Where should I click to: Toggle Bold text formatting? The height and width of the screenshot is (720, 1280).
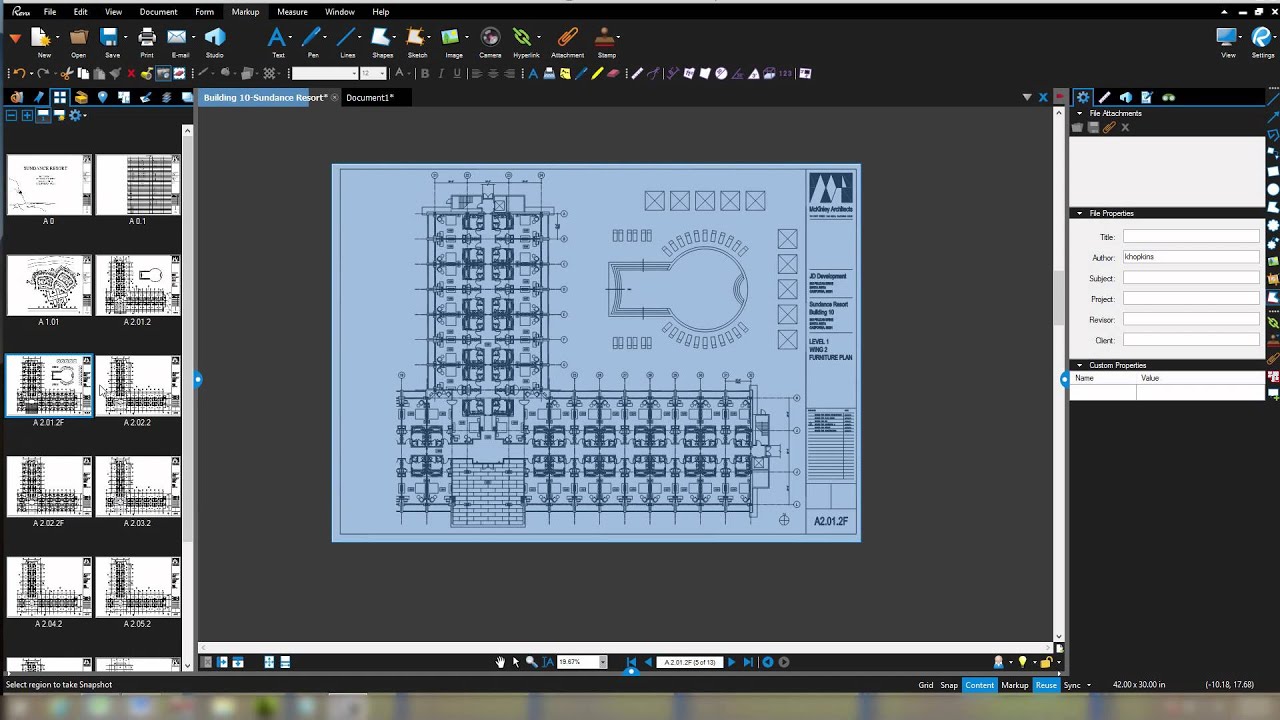click(425, 73)
